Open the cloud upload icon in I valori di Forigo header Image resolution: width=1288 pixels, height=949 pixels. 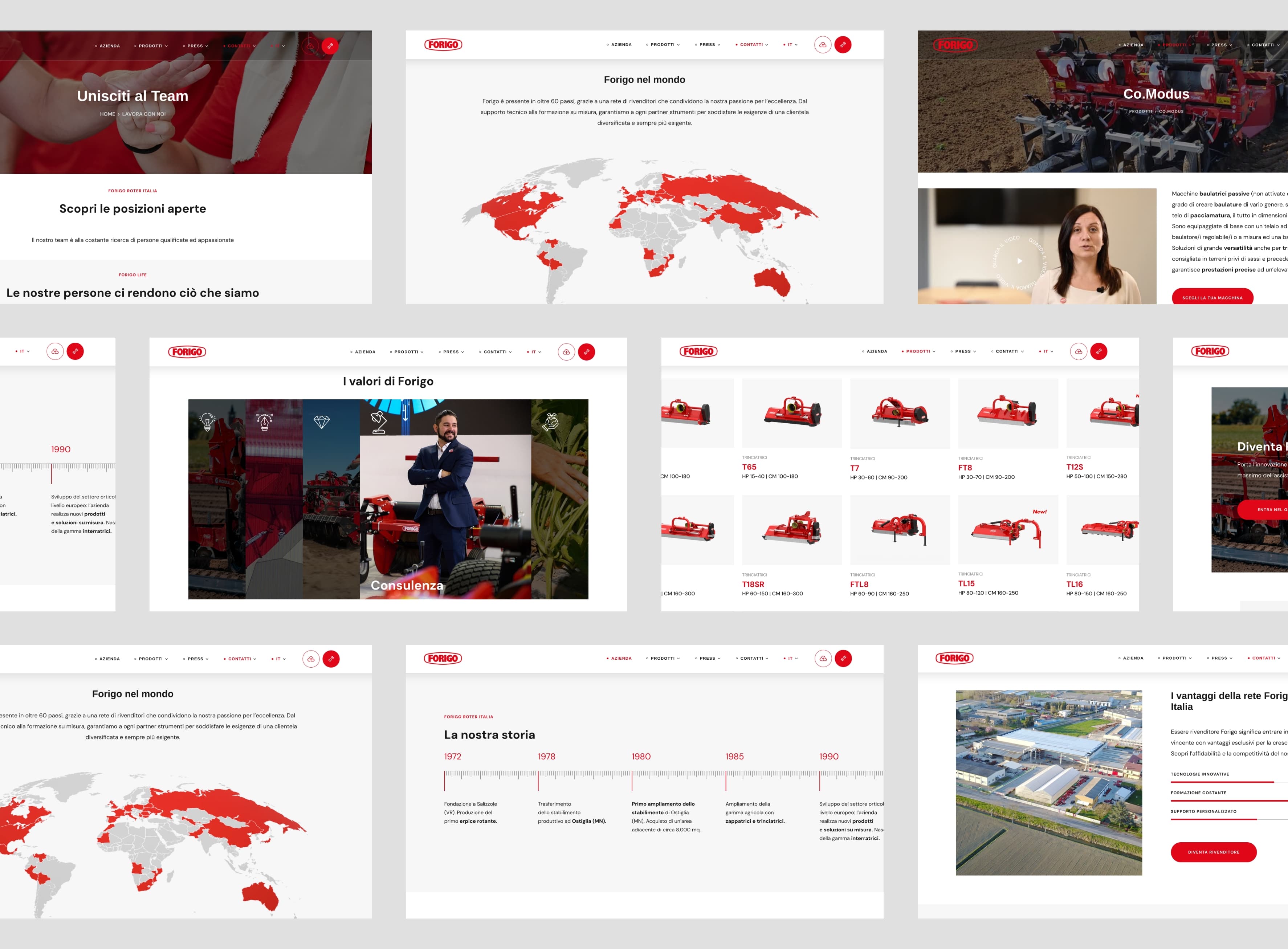(x=566, y=351)
